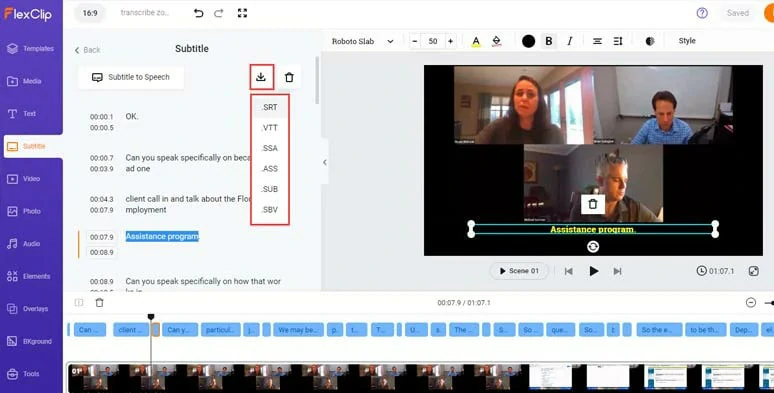This screenshot has height=393, width=774.
Task: Go Back from the Subtitle panel
Action: pyautogui.click(x=87, y=50)
